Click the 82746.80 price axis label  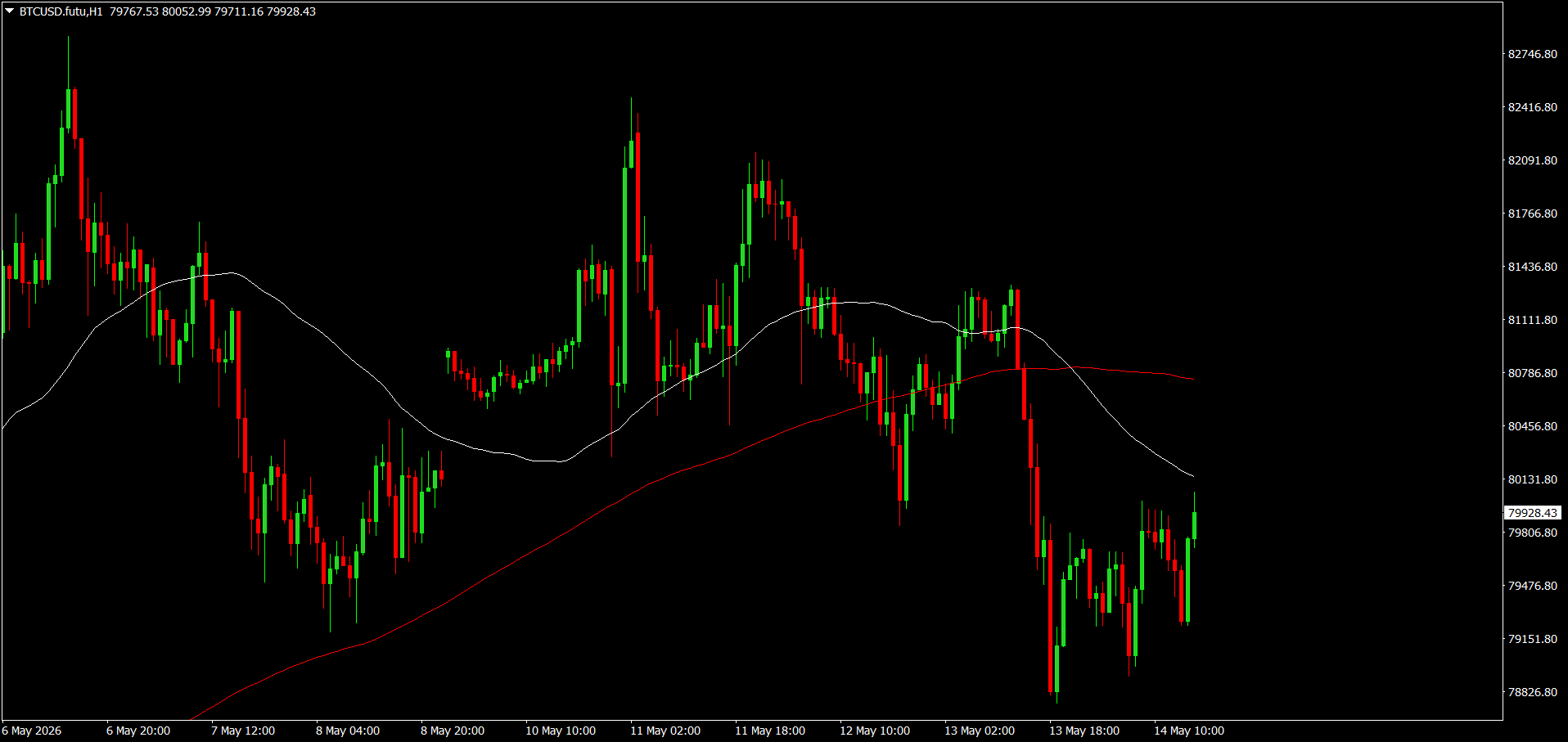[1533, 54]
